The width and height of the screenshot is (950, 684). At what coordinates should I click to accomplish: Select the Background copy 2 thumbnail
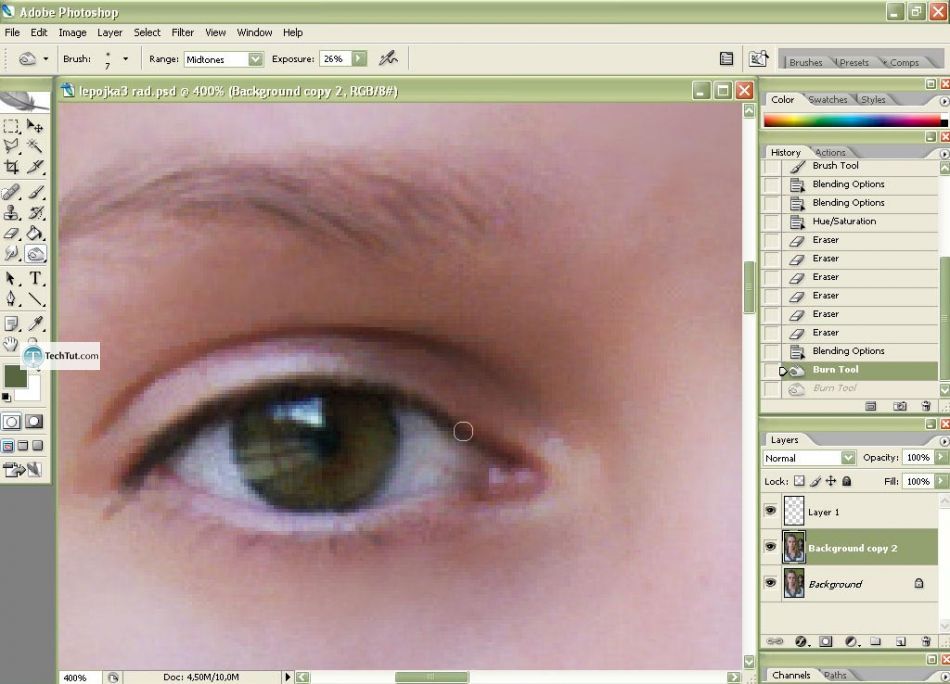[794, 547]
